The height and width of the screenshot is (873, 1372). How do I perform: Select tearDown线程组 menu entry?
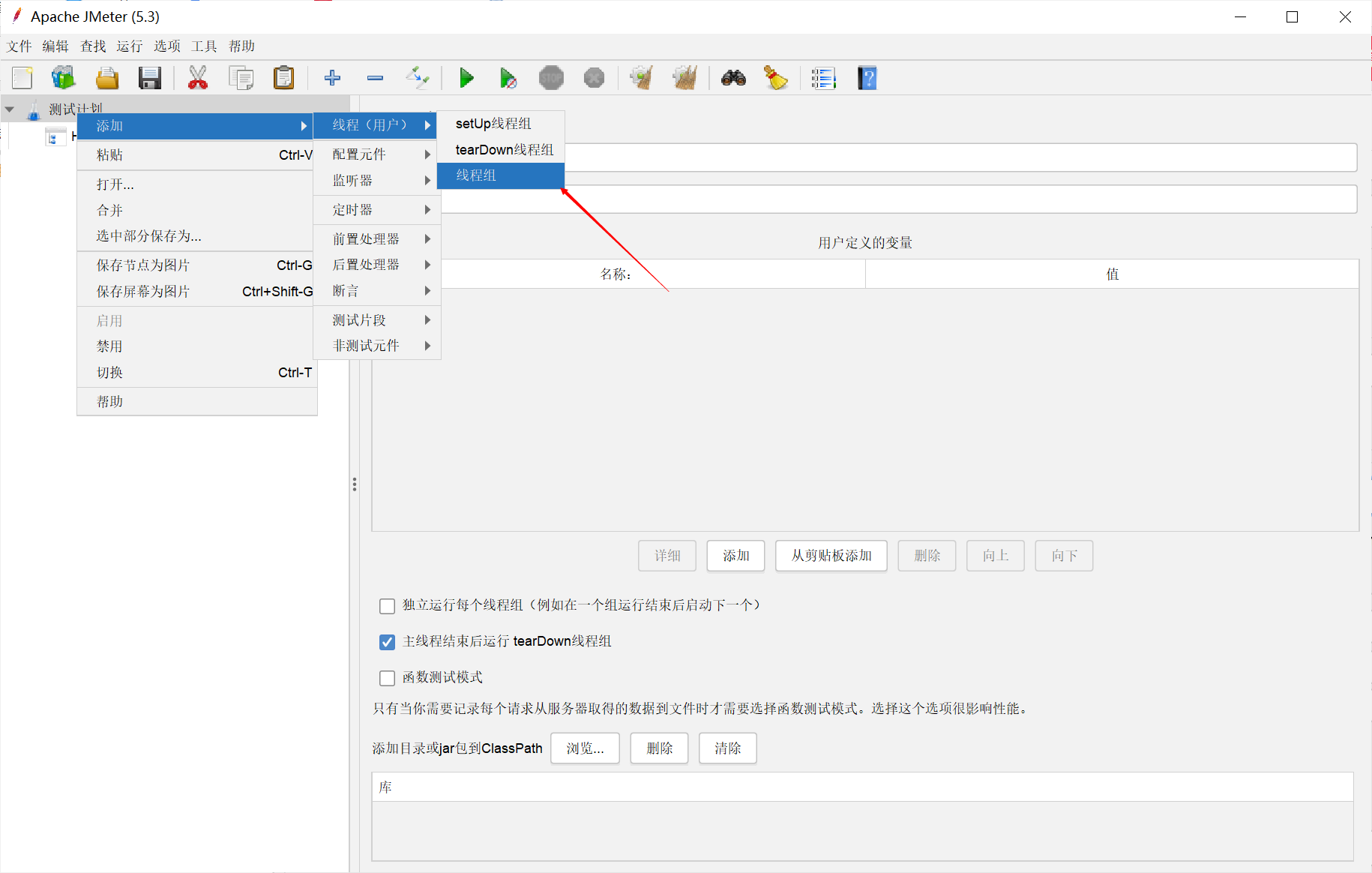(x=501, y=150)
